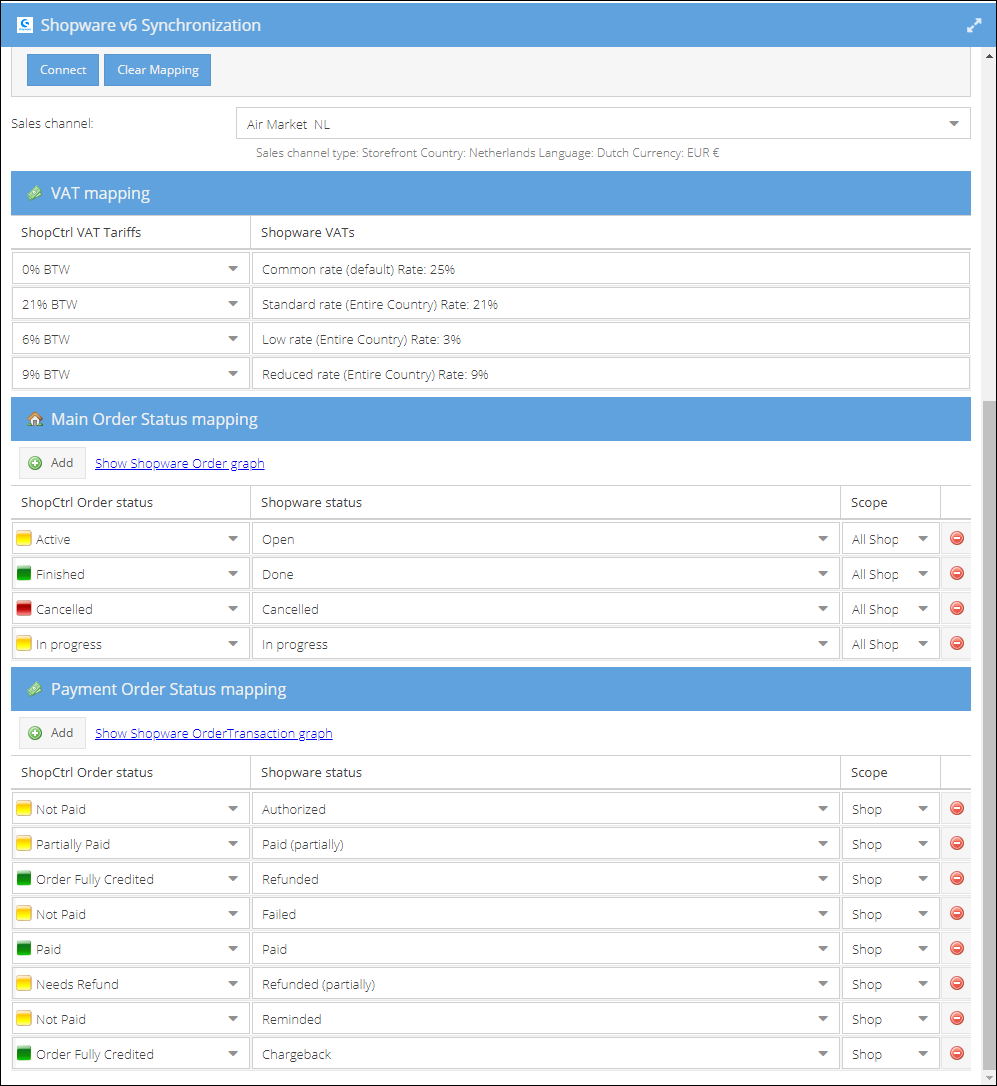Open the Show Shopware Order graph link
Viewport: 997px width, 1086px height.
pos(179,463)
